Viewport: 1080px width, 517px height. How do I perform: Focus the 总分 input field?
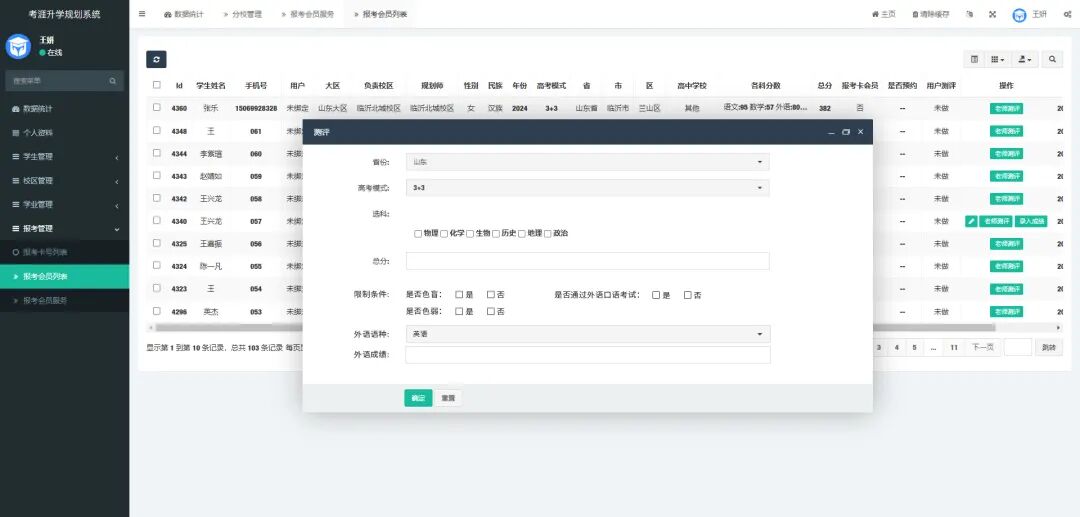point(588,261)
